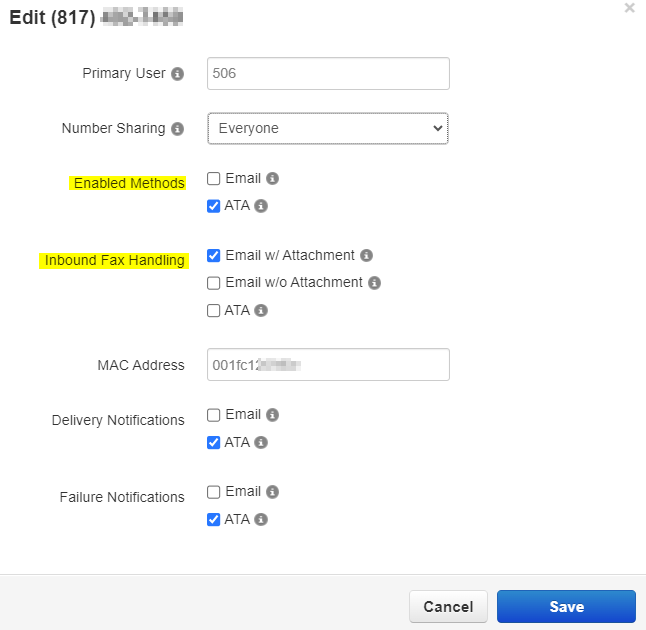Image resolution: width=646 pixels, height=630 pixels.
Task: Open the Number Sharing dropdown
Action: 328,128
